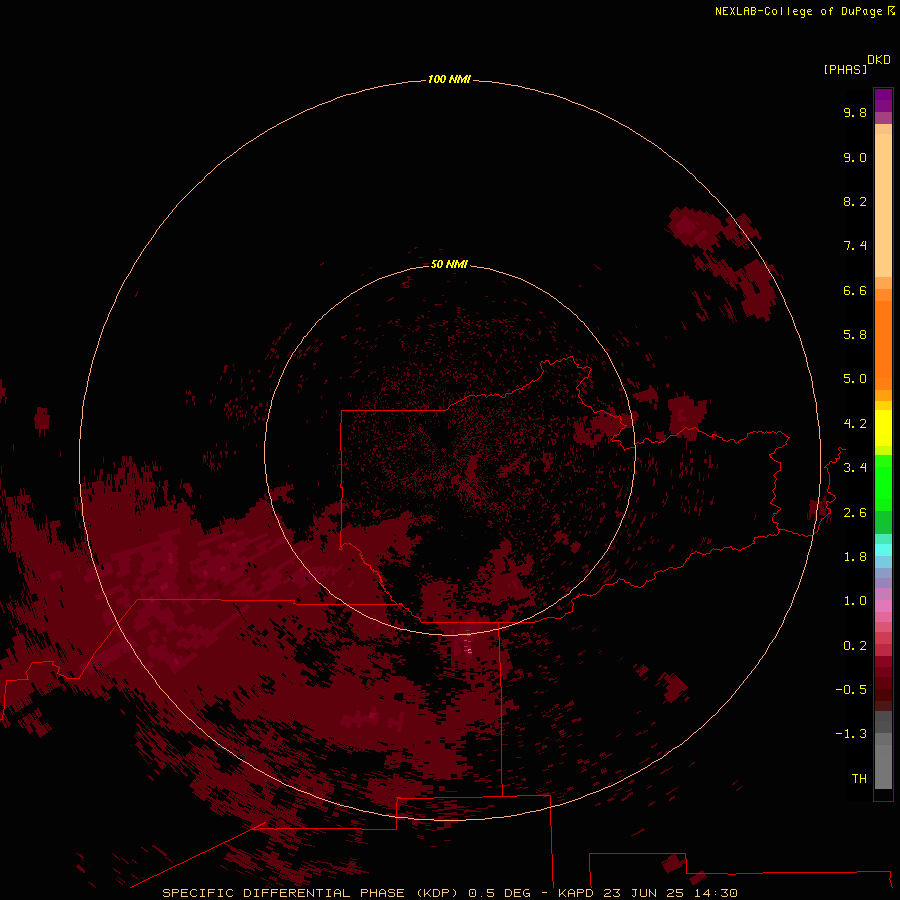The width and height of the screenshot is (900, 900).
Task: Click the [PHAS] legend unit label
Action: (845, 69)
